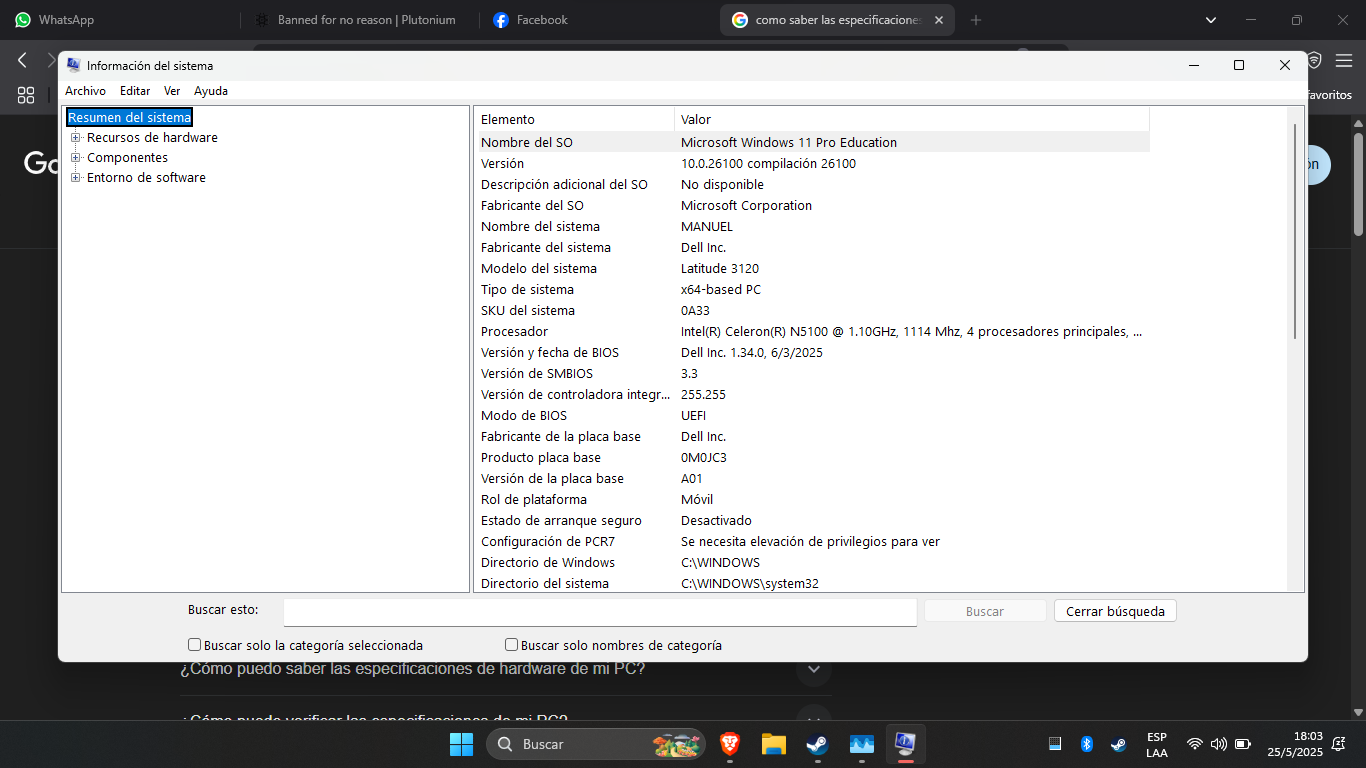
Task: Select the 'Versión y fecha de BIOS' row
Action: coord(814,352)
